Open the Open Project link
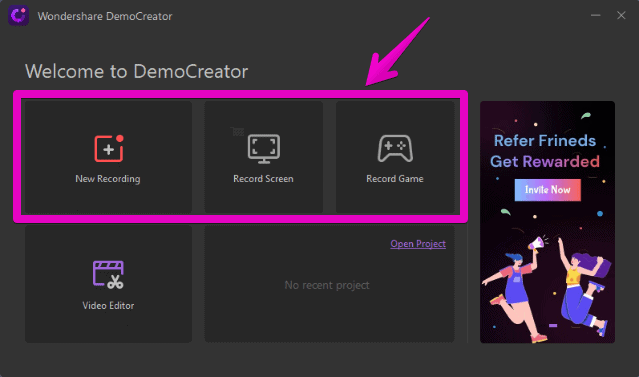The width and height of the screenshot is (639, 377). point(418,244)
